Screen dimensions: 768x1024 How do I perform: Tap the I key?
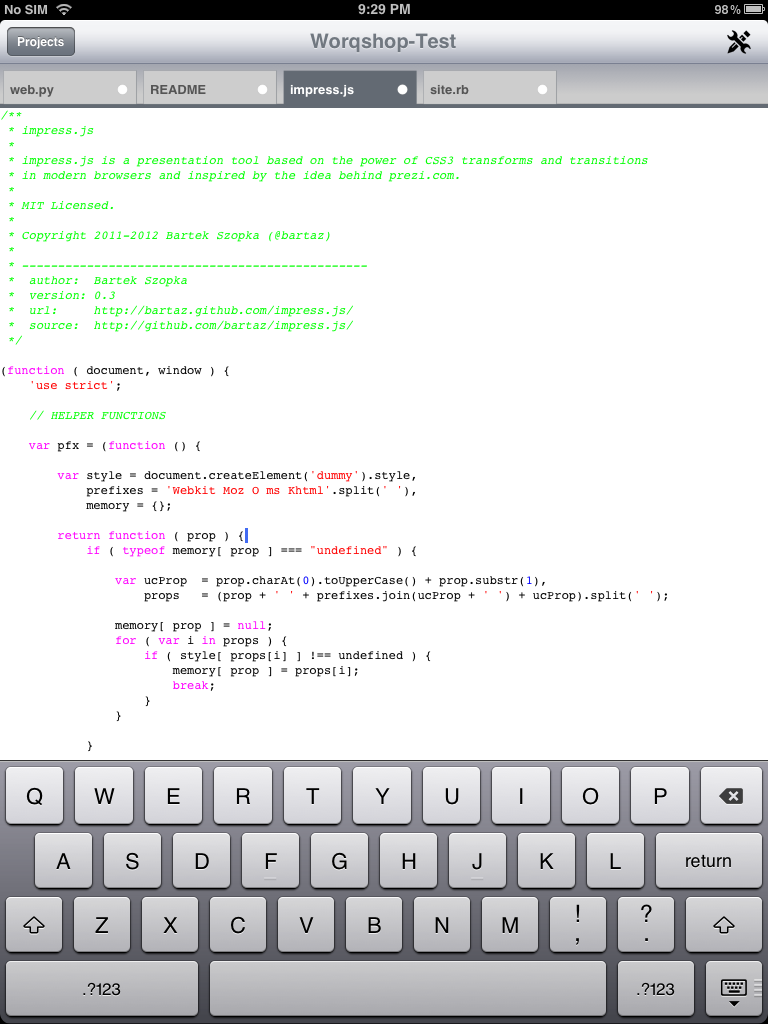521,795
